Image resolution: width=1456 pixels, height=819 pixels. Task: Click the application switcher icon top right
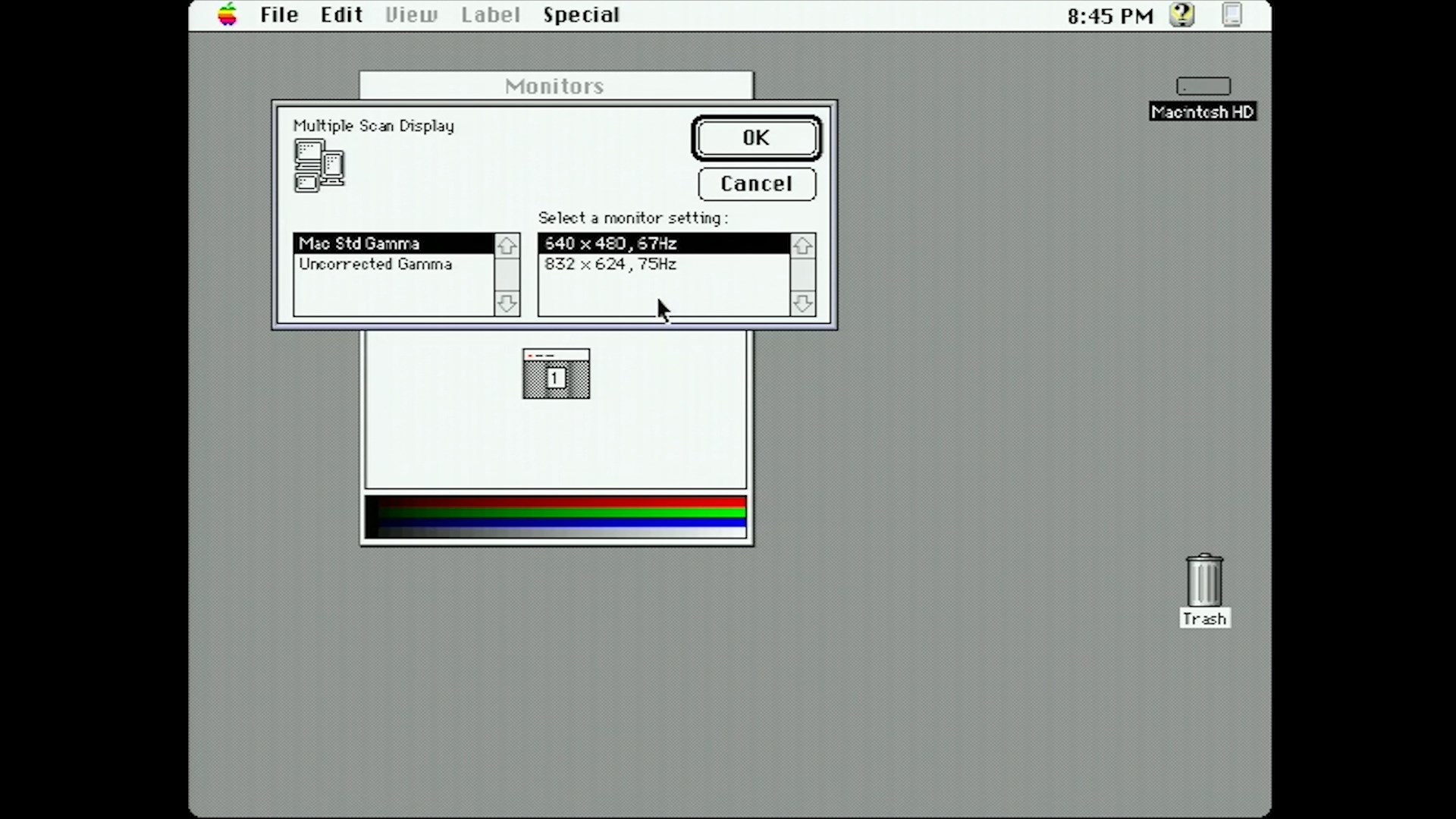(1232, 14)
